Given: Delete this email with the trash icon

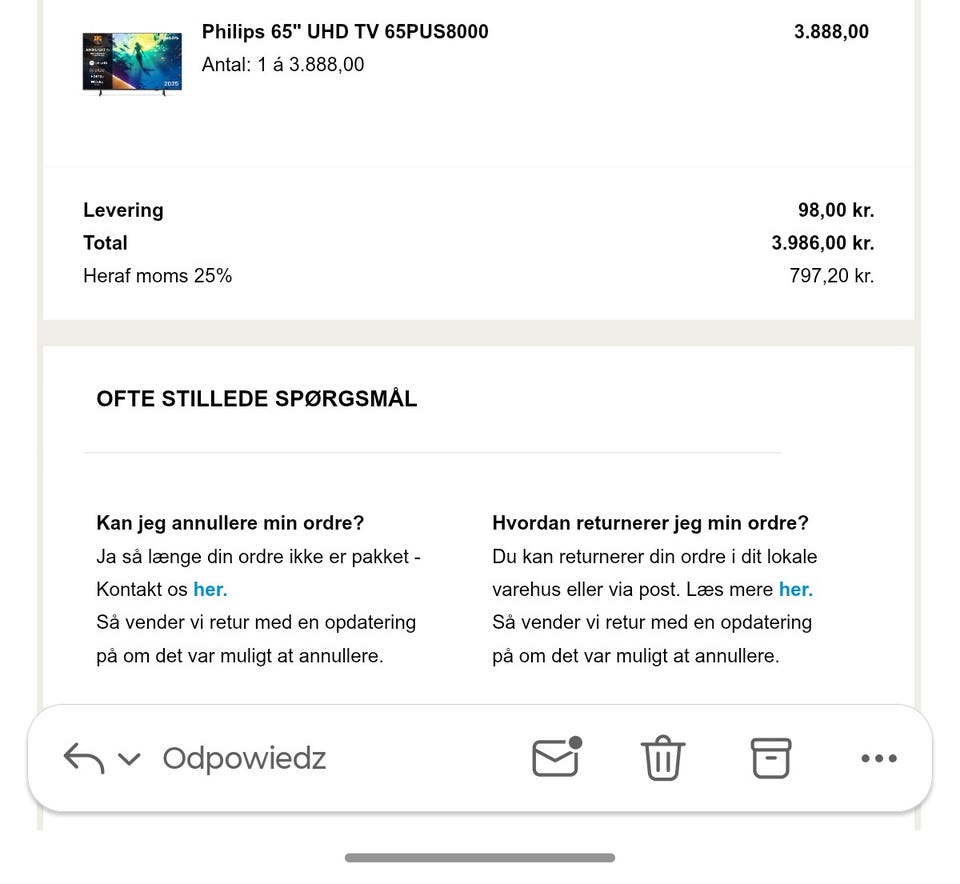Looking at the screenshot, I should point(662,758).
